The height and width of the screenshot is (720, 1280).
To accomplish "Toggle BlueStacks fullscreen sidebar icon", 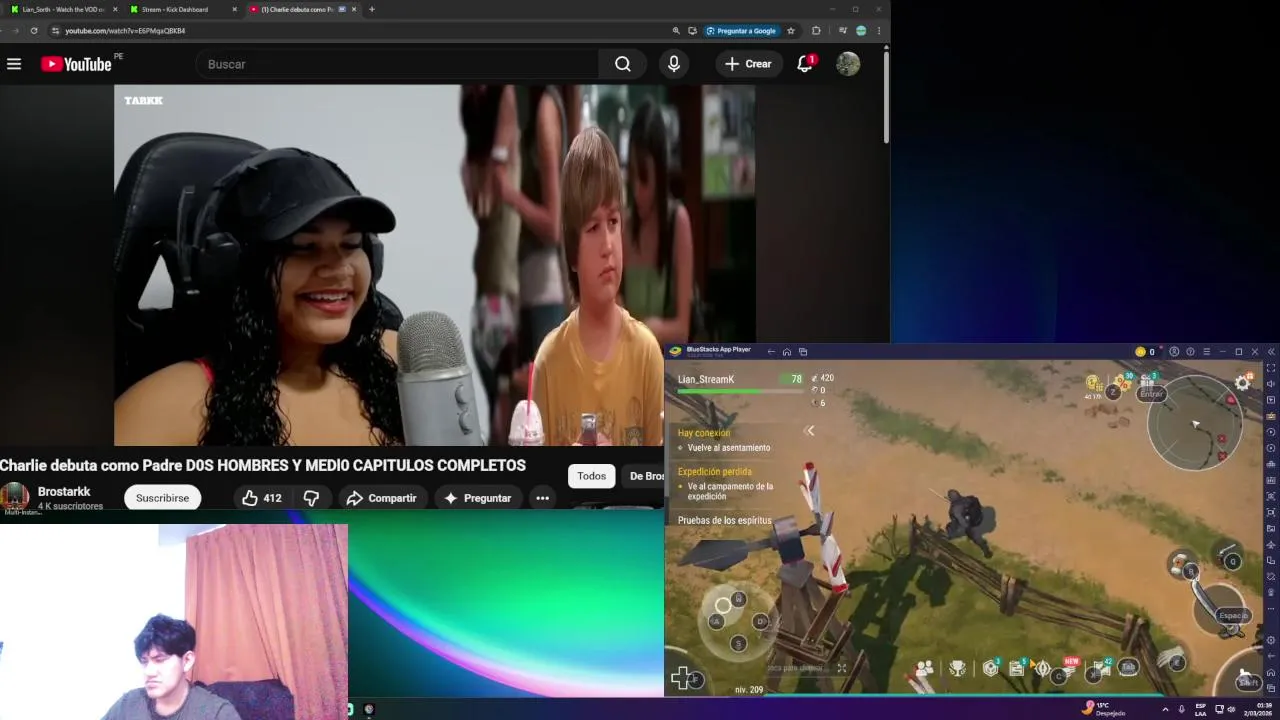I will point(1271,368).
